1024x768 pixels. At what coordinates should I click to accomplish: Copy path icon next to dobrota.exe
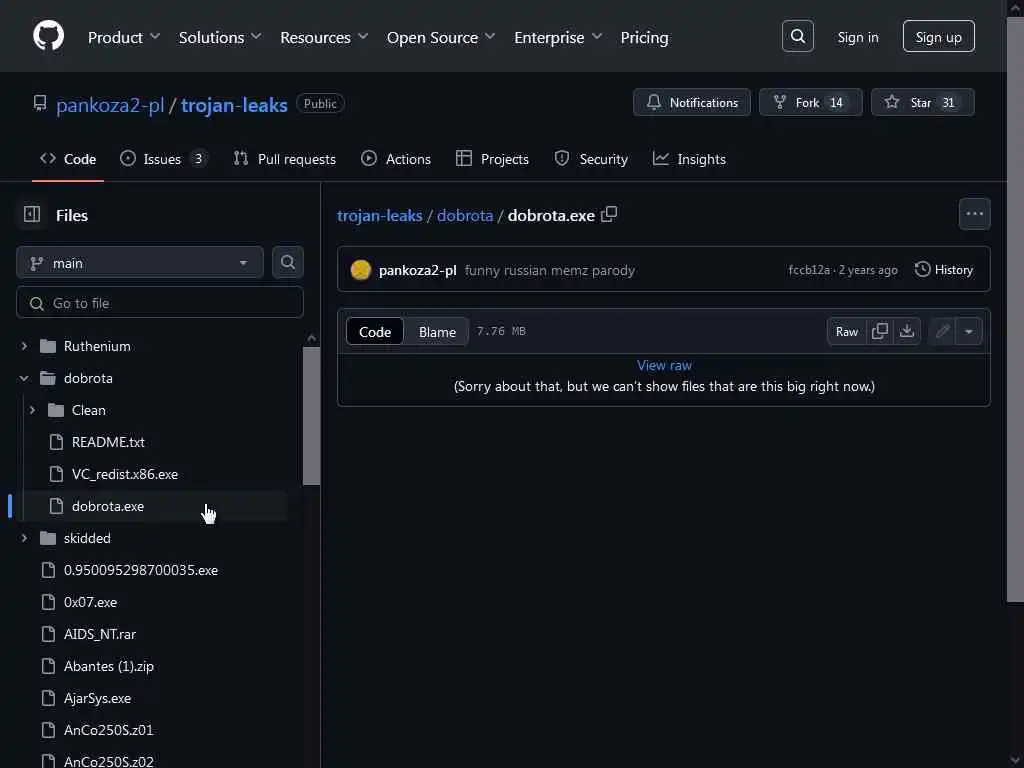609,215
